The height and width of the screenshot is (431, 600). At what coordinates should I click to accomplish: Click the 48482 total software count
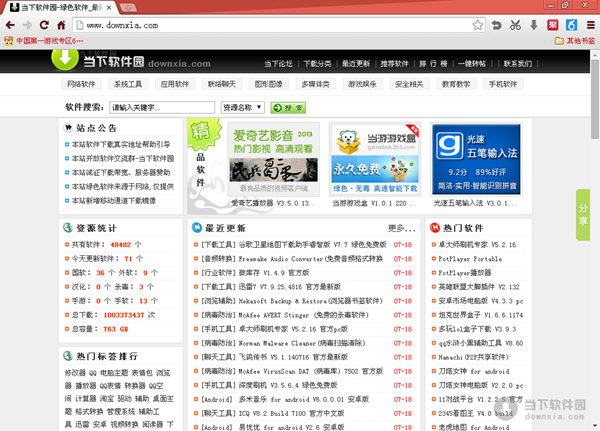tap(121, 245)
